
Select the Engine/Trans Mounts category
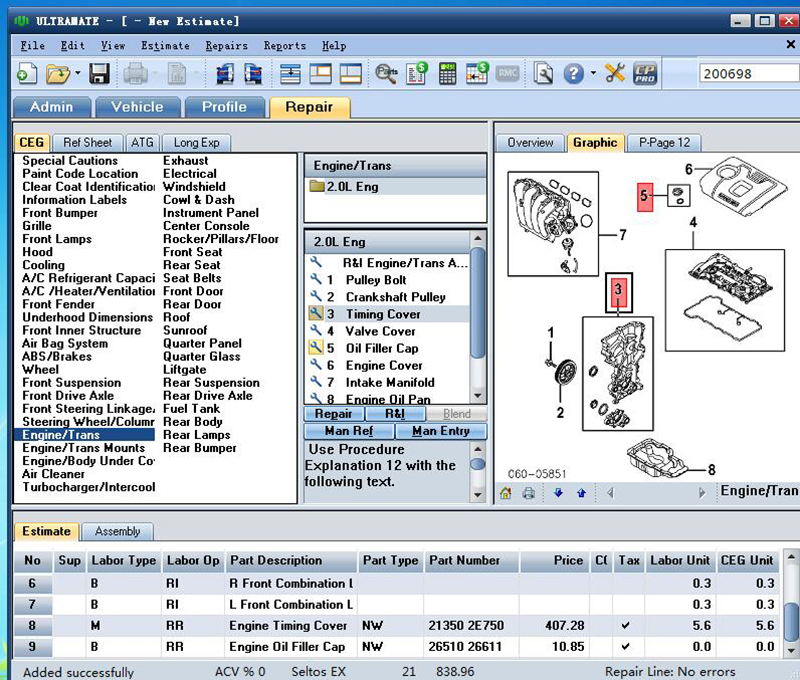click(x=84, y=448)
